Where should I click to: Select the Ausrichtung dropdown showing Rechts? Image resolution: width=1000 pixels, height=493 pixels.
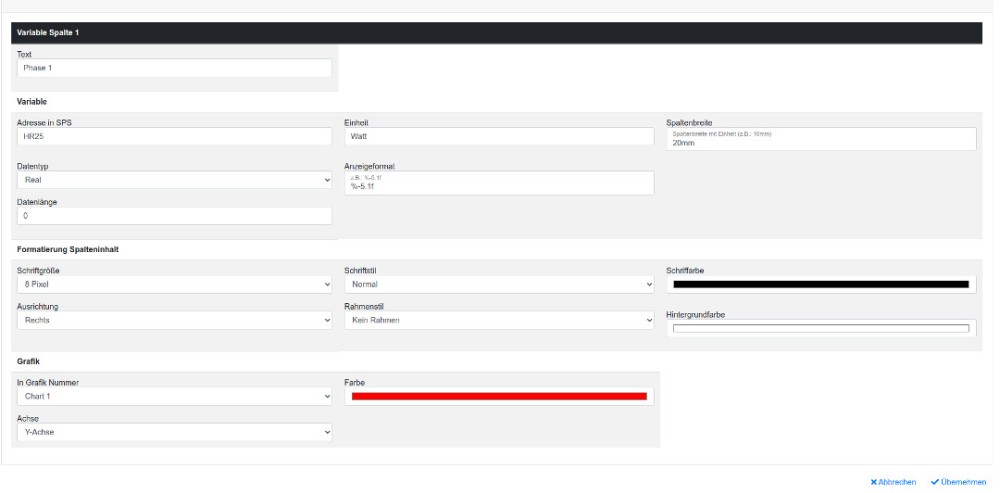coord(174,321)
